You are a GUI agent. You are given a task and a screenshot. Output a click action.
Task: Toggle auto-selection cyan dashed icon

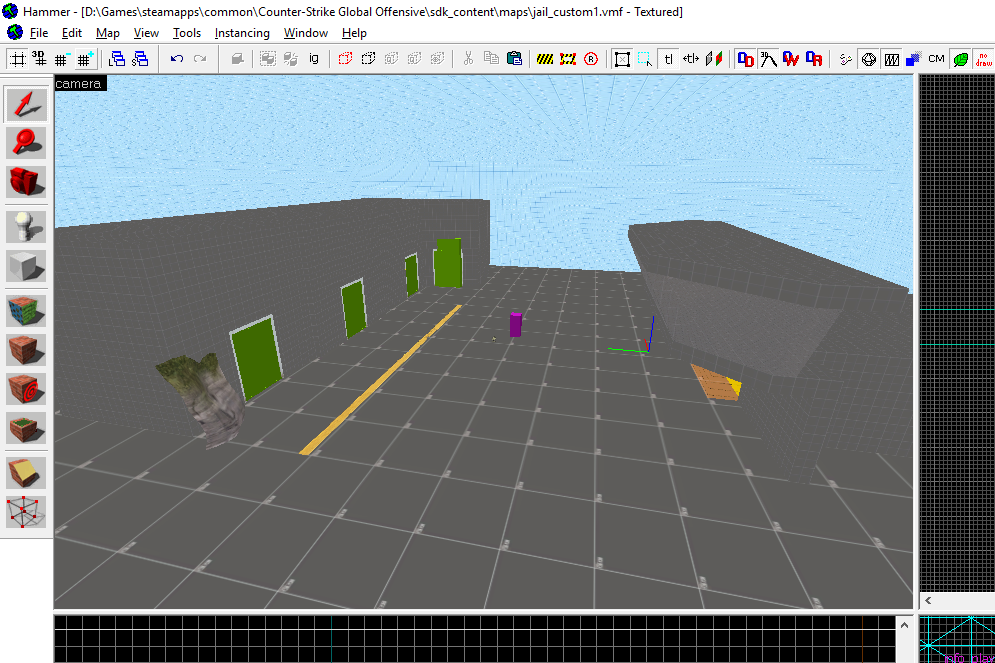point(645,59)
